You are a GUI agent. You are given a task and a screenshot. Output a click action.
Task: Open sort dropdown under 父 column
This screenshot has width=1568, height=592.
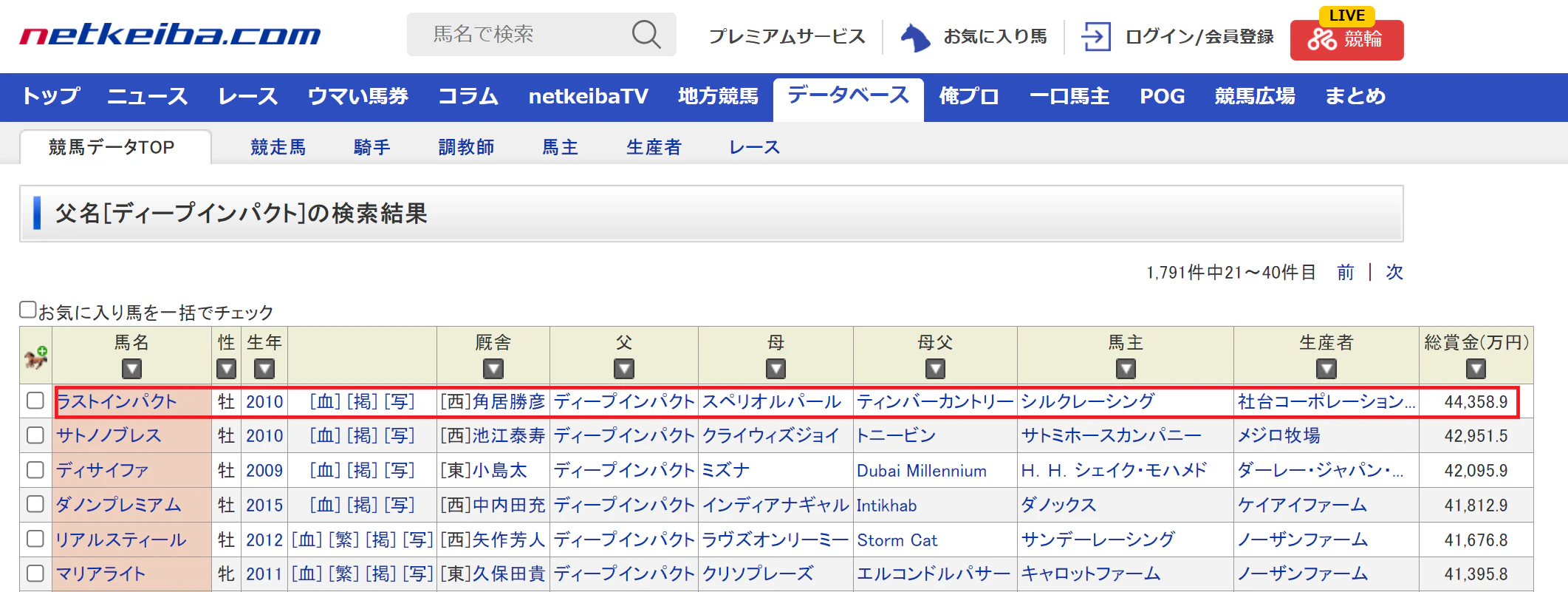pyautogui.click(x=624, y=368)
